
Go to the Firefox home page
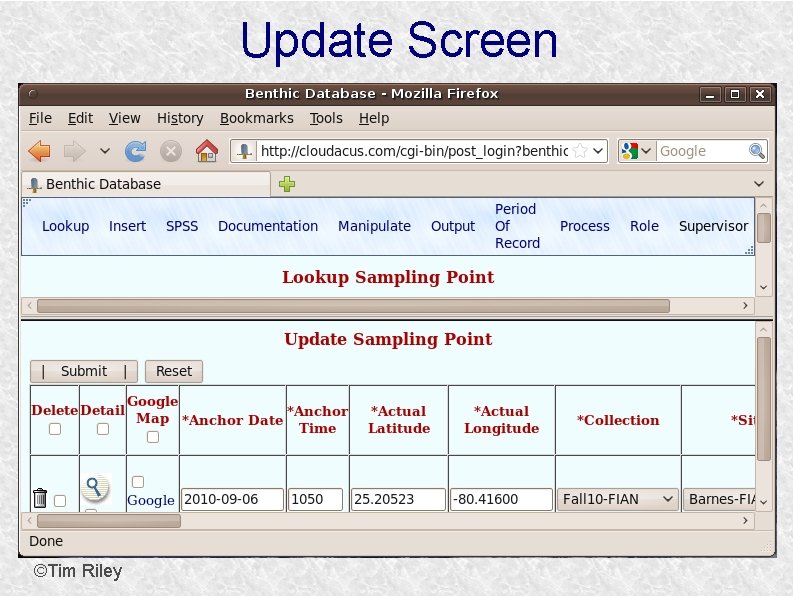(x=207, y=151)
